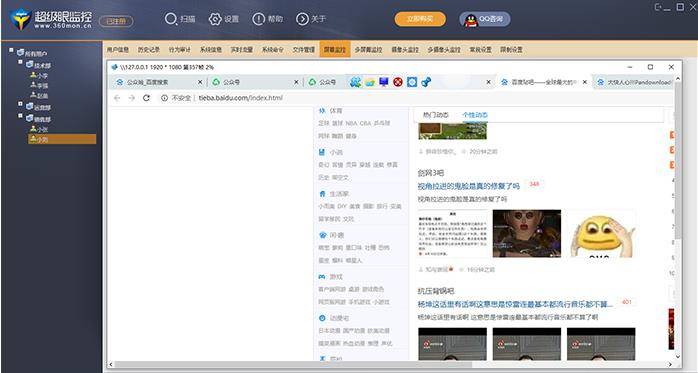Screen dimensions: 698x373
Task: Click folder icon in floating remote toolbar
Action: pyautogui.click(x=369, y=82)
